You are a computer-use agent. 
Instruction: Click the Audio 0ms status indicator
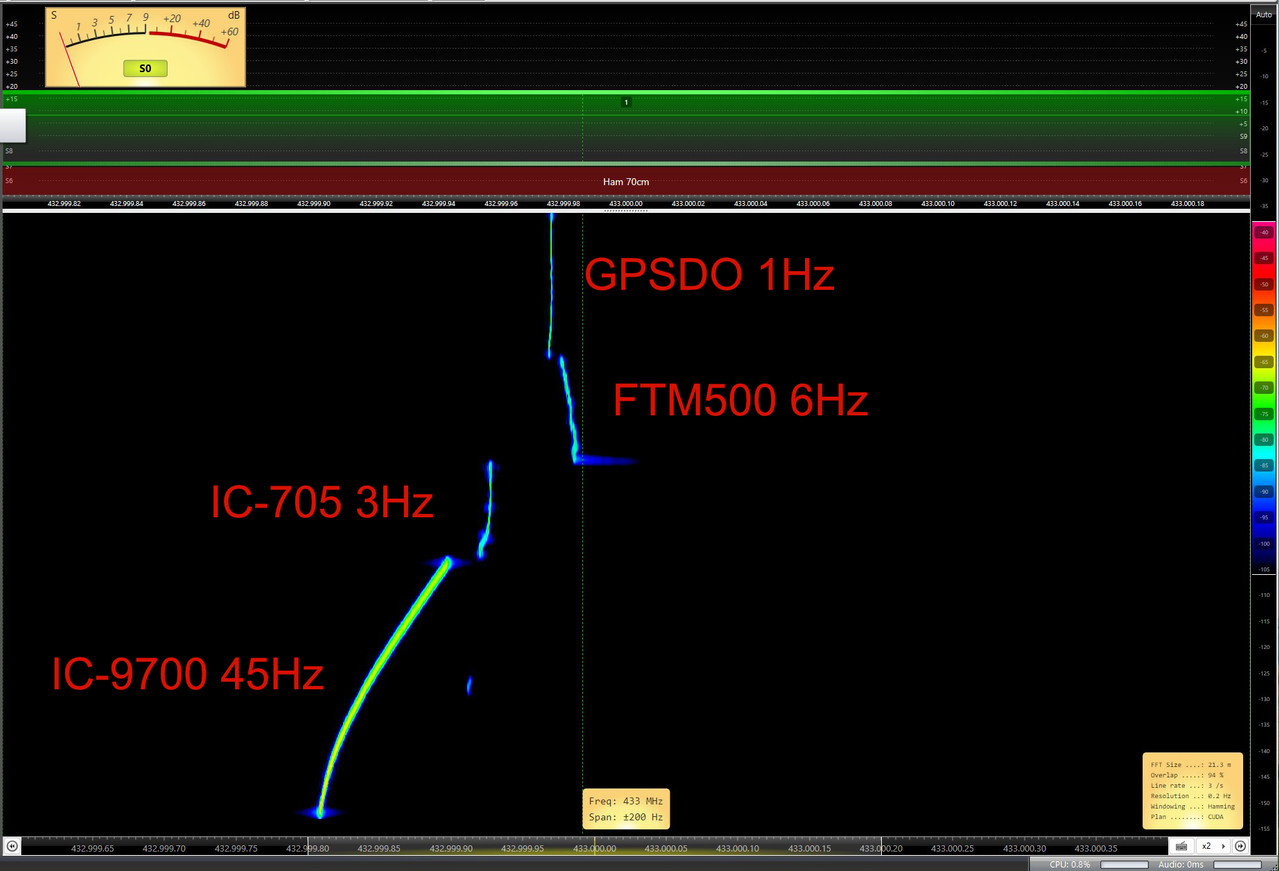pyautogui.click(x=1182, y=864)
